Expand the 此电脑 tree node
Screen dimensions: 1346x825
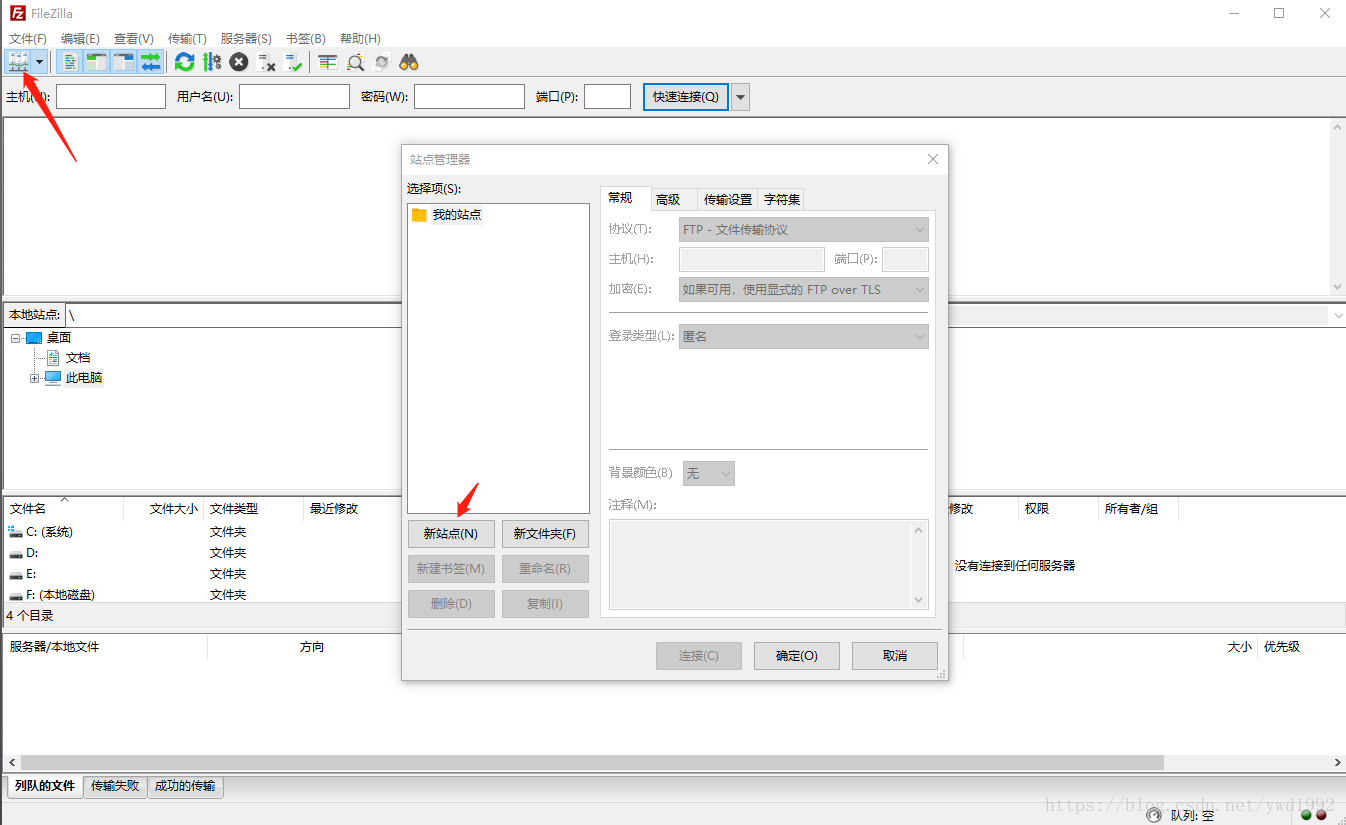click(x=35, y=378)
